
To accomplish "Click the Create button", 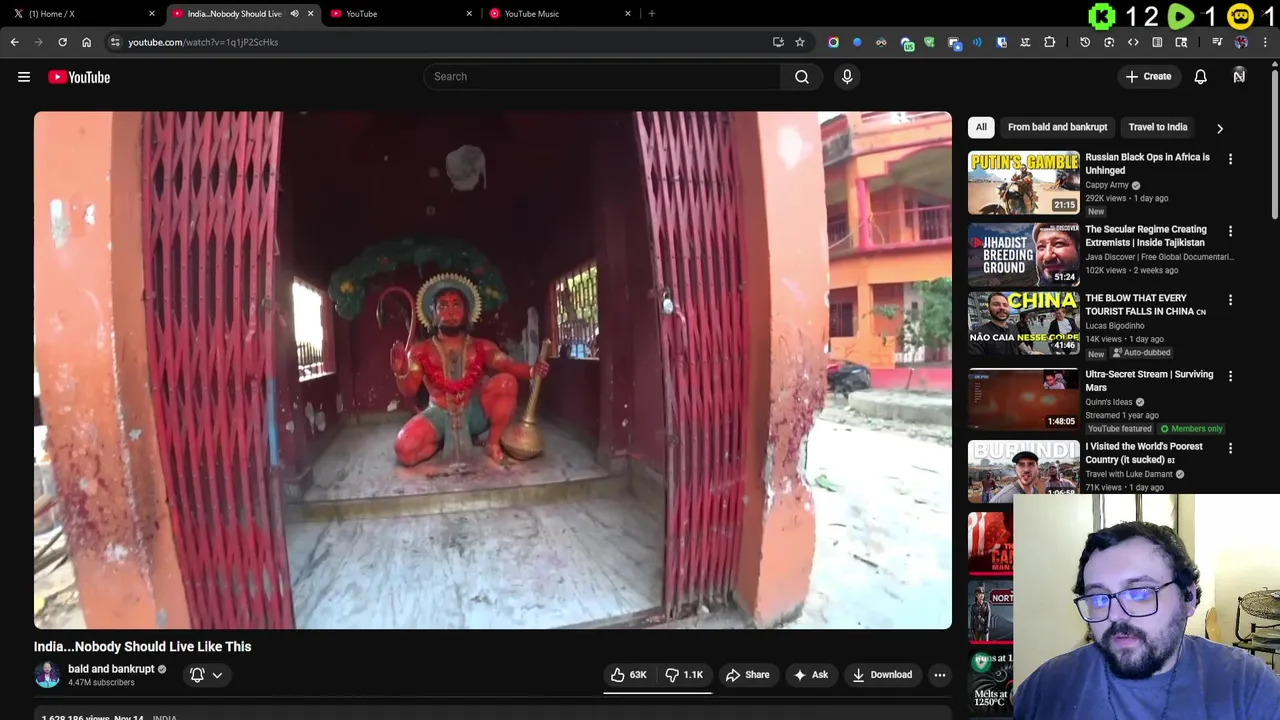I will (1148, 77).
